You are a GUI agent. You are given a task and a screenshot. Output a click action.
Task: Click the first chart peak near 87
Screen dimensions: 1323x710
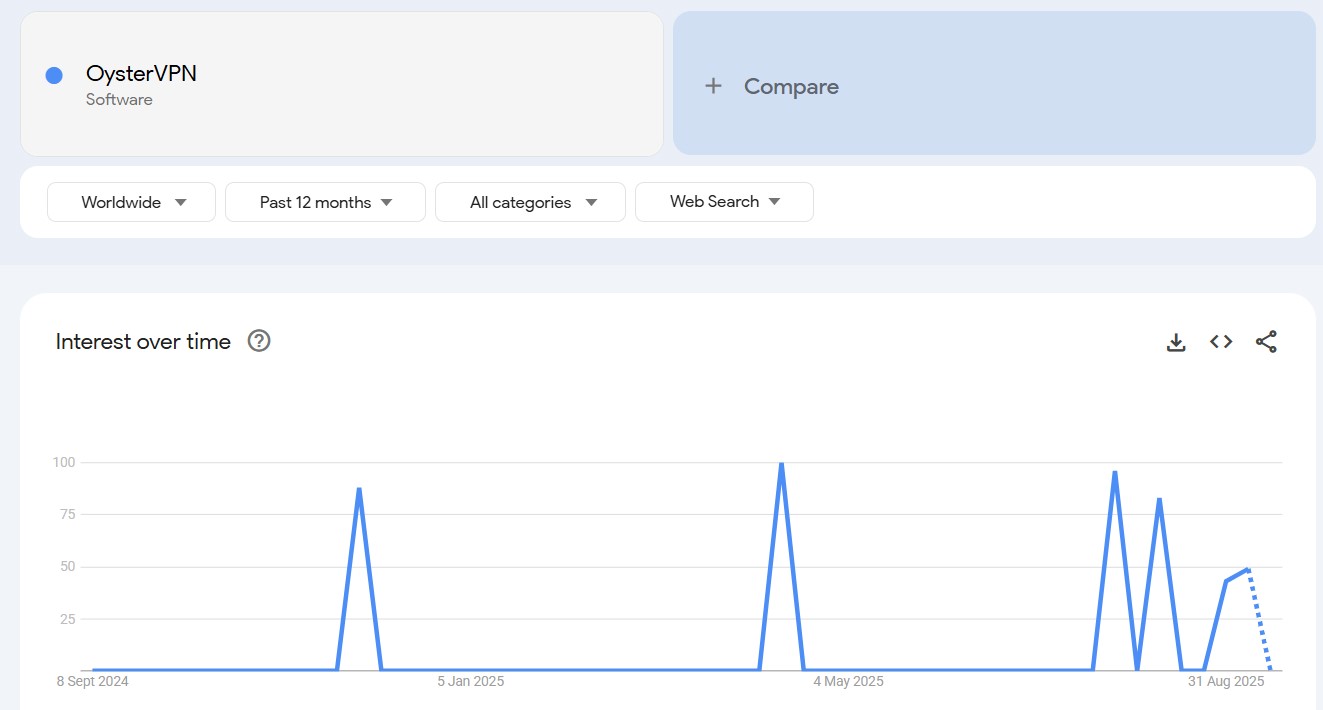pos(359,489)
